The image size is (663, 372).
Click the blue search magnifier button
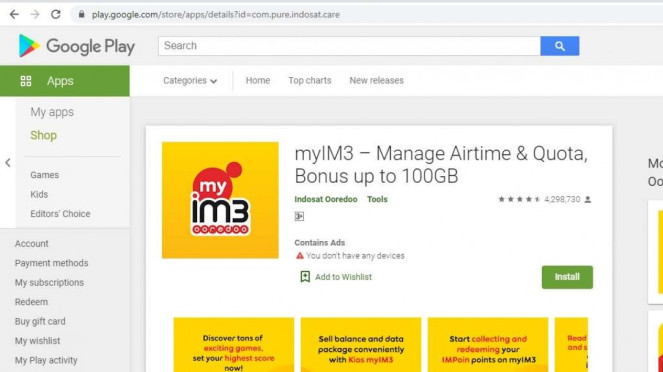559,46
